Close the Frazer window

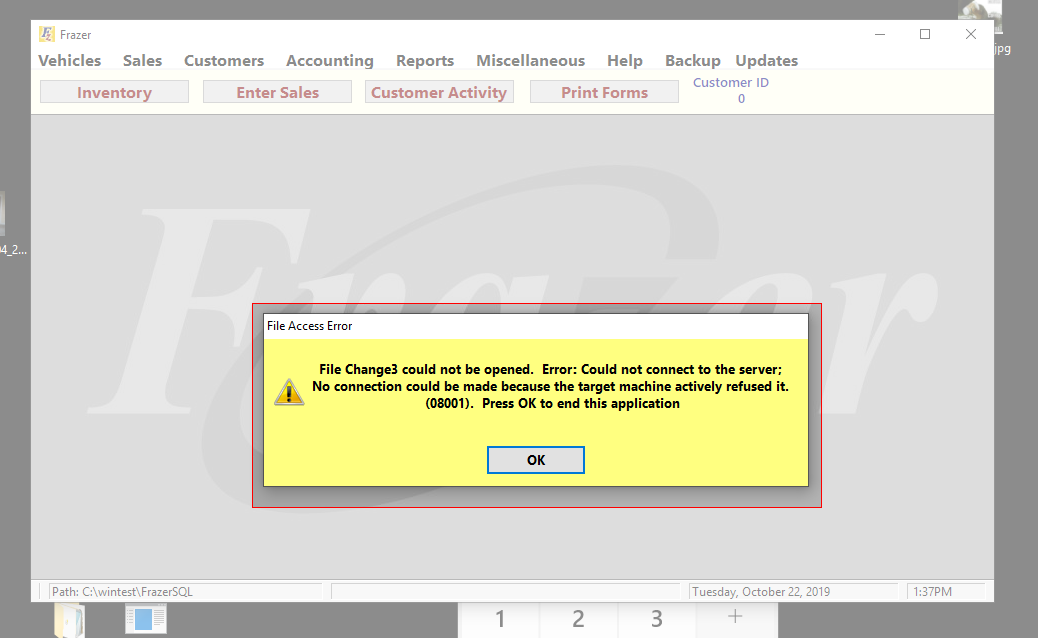970,34
